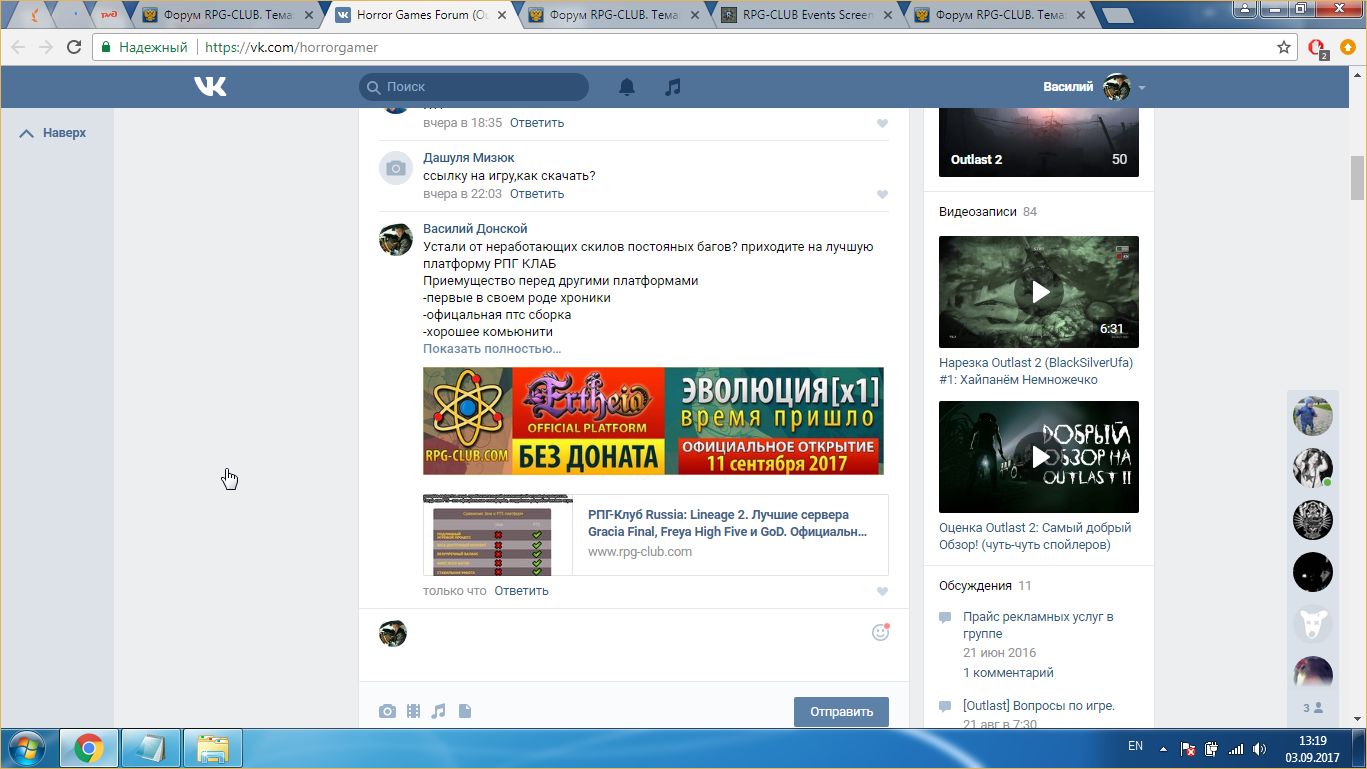Screen dimensions: 1367x769
Task: Play the Нарезка Outlast 2 video
Action: 1039,292
